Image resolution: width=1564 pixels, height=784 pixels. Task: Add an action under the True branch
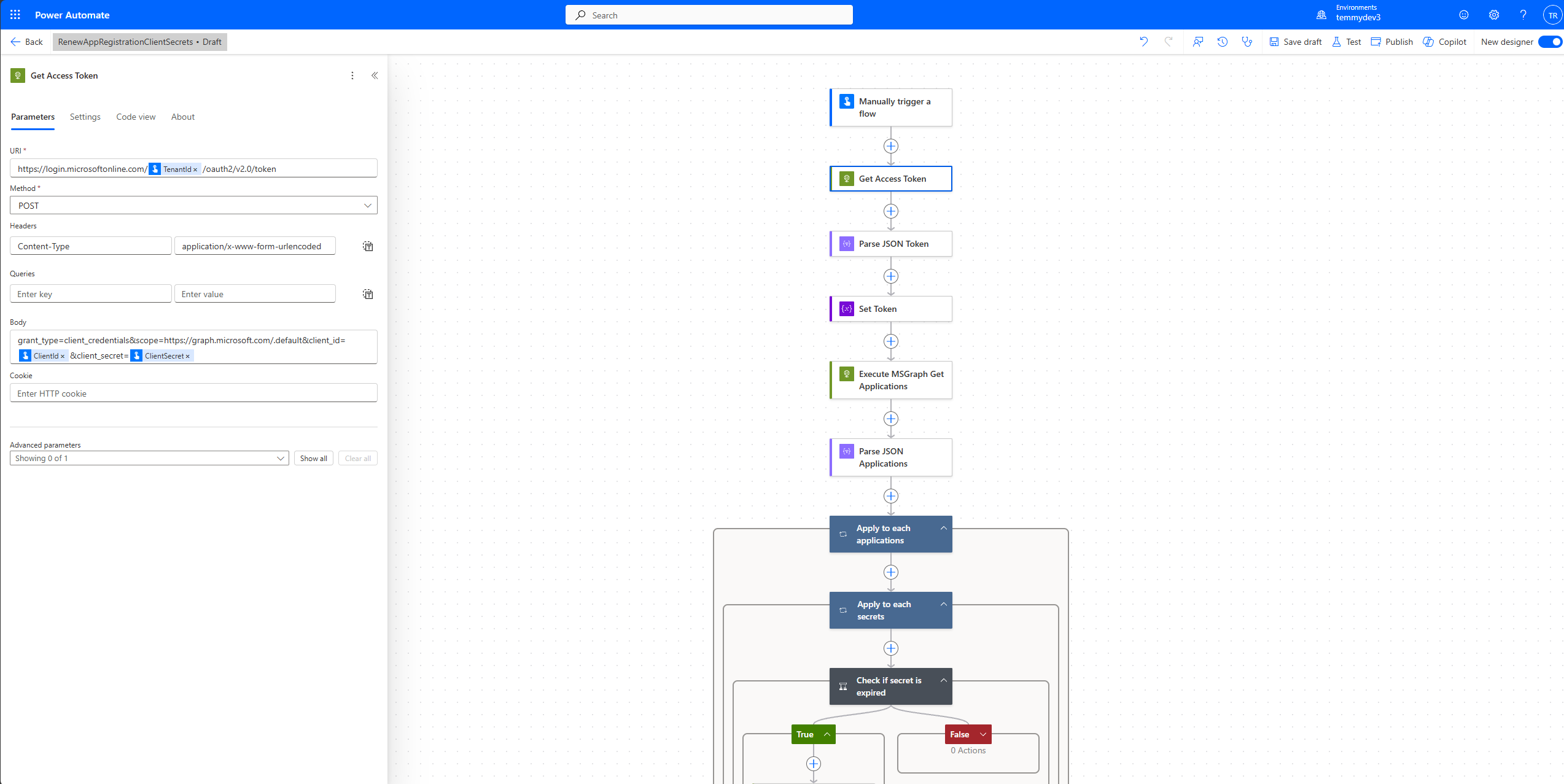pyautogui.click(x=814, y=764)
